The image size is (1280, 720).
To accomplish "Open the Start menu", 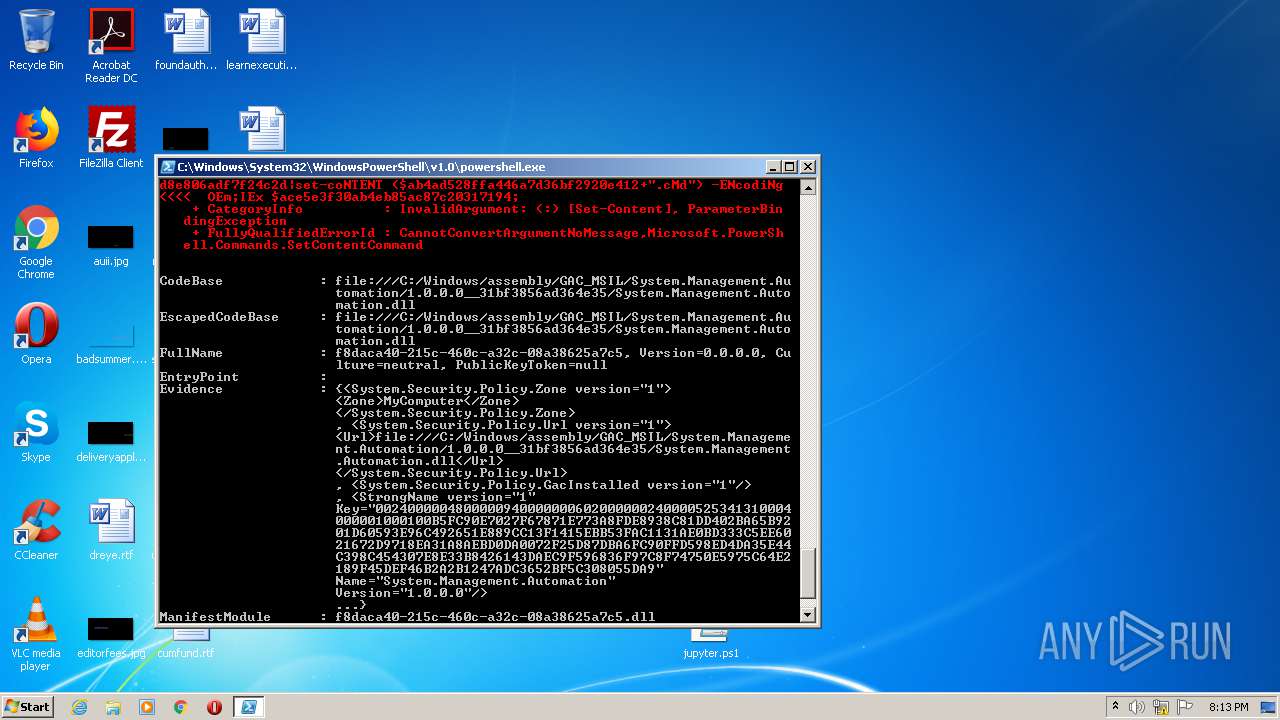I will point(27,707).
